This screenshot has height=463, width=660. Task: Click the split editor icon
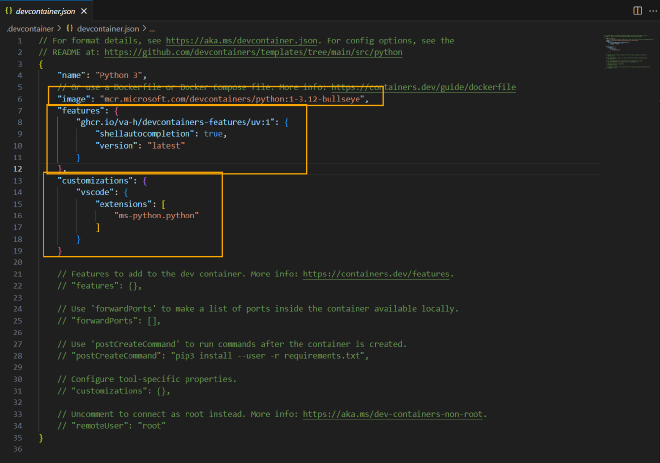pyautogui.click(x=637, y=11)
